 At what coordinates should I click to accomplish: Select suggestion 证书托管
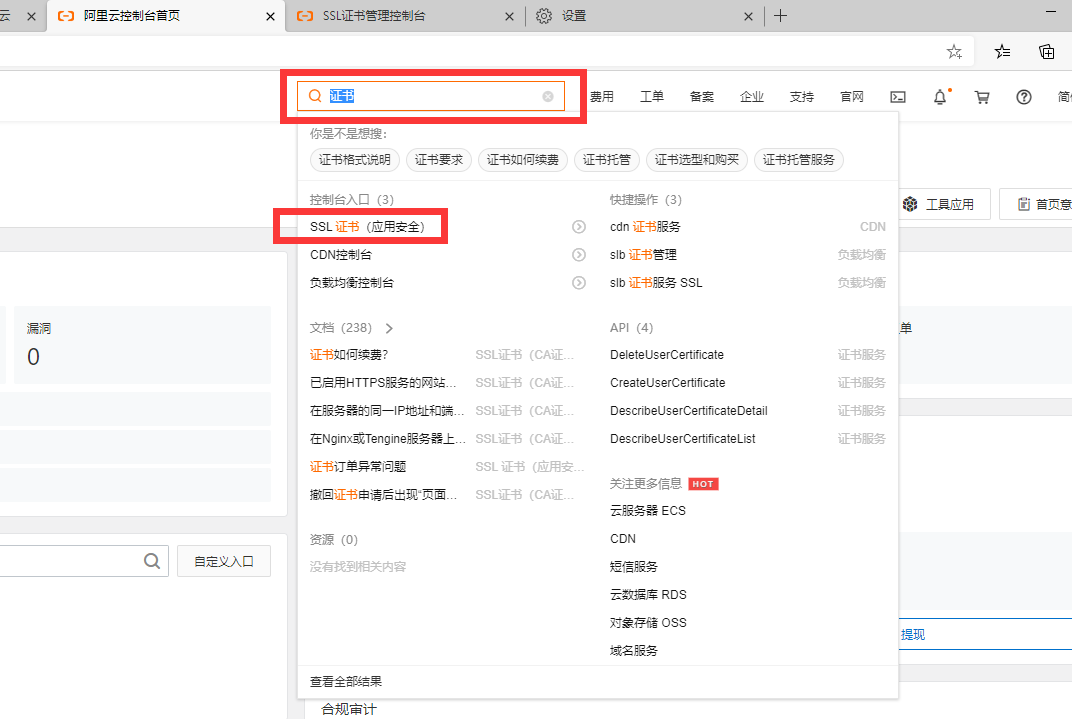point(606,160)
